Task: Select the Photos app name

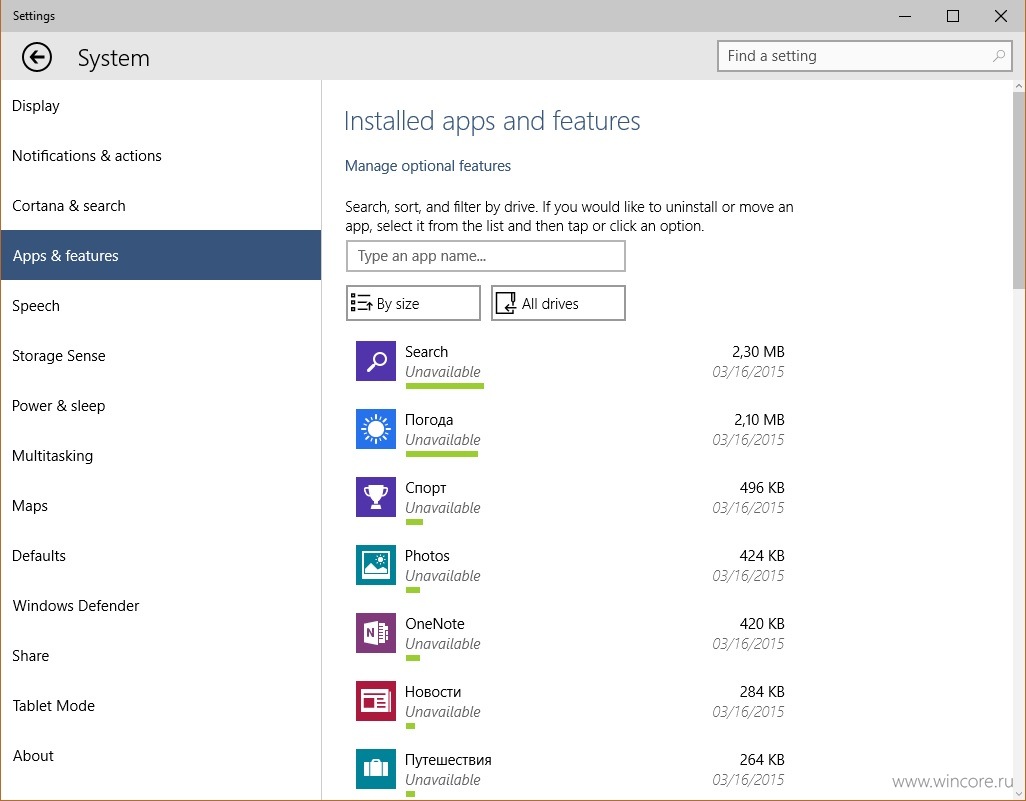Action: [427, 556]
